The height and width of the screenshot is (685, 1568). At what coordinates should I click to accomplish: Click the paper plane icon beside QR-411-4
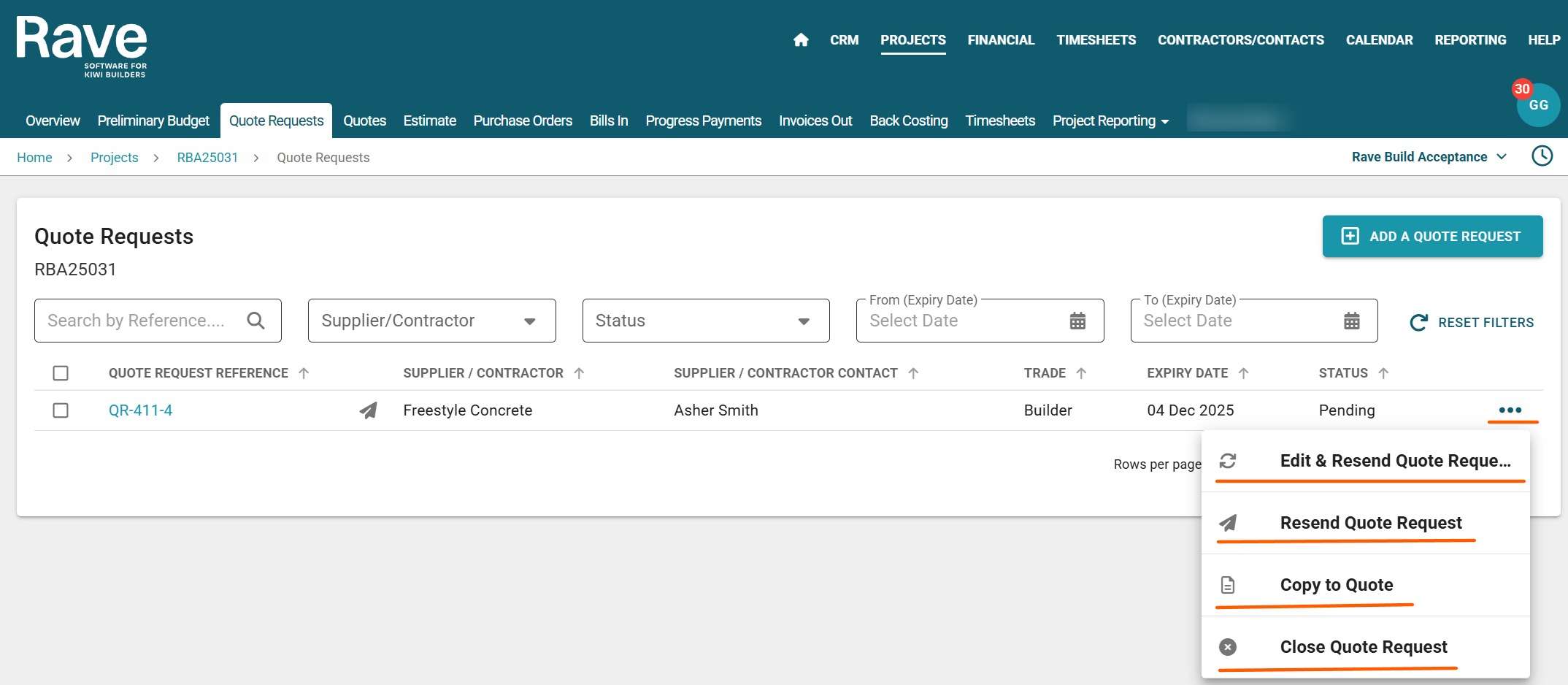point(369,410)
